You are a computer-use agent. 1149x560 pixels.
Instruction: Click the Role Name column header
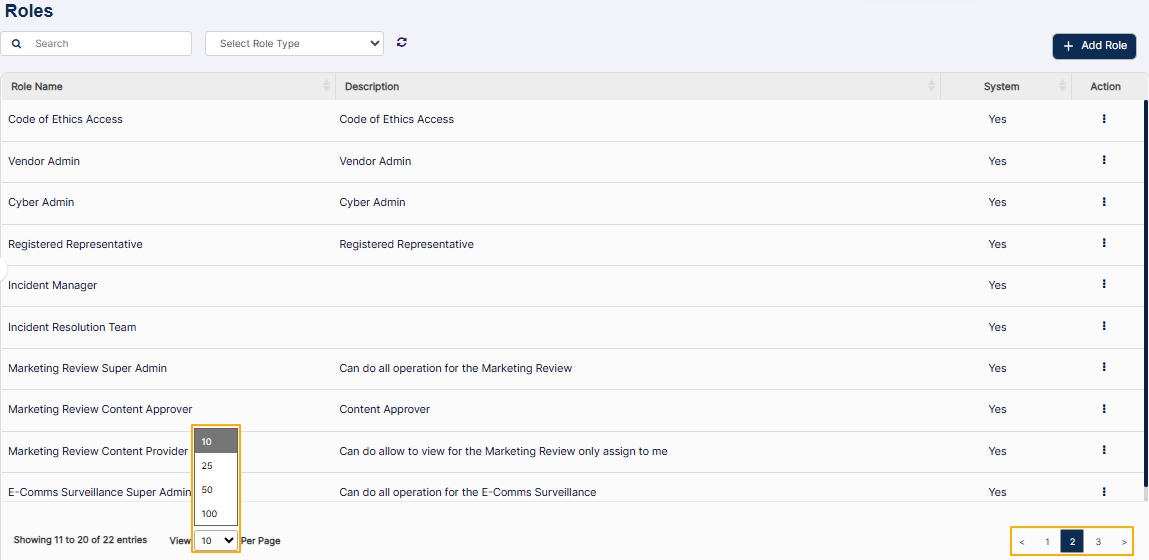(168, 86)
